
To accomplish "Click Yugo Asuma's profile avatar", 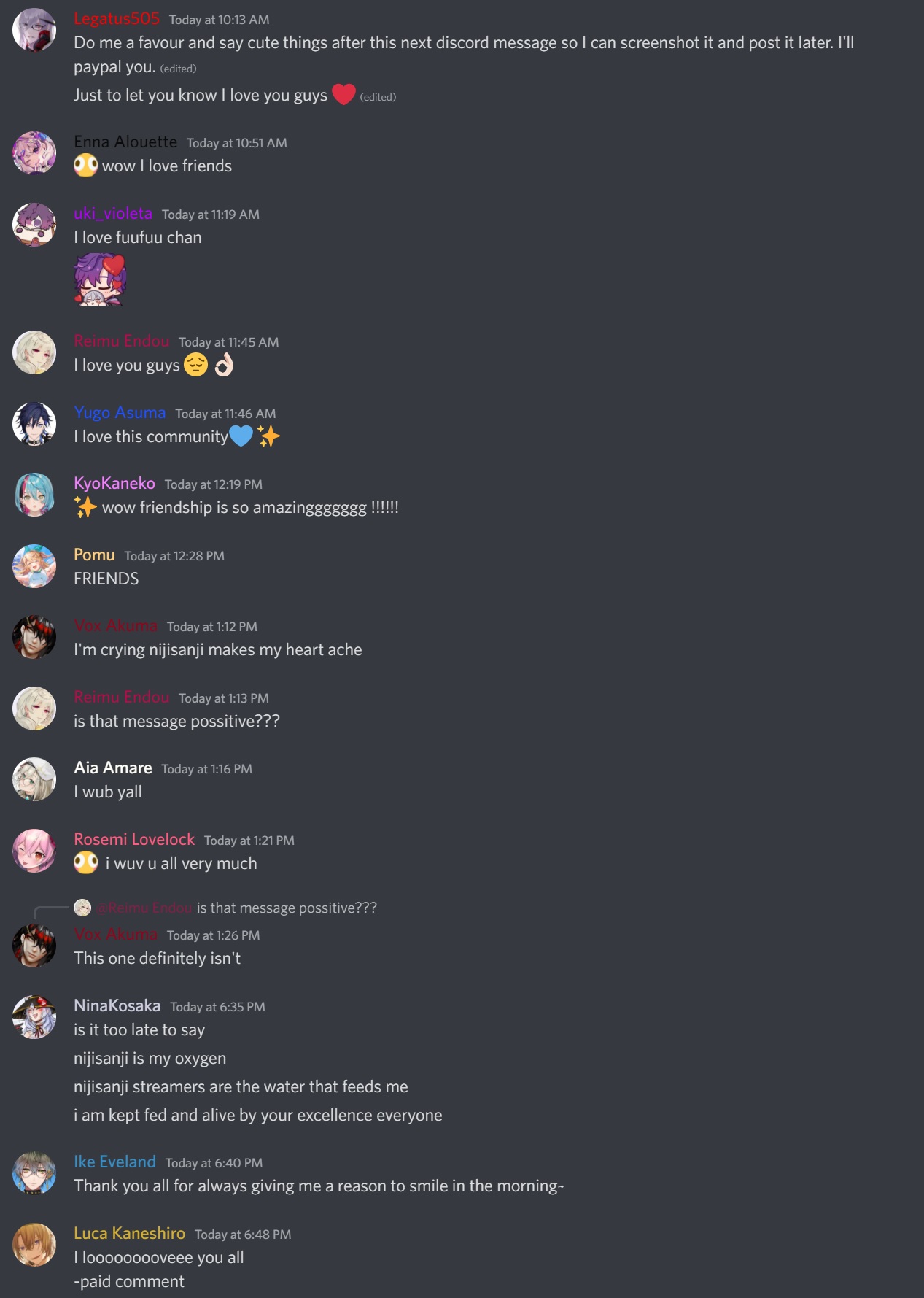I will 34,424.
